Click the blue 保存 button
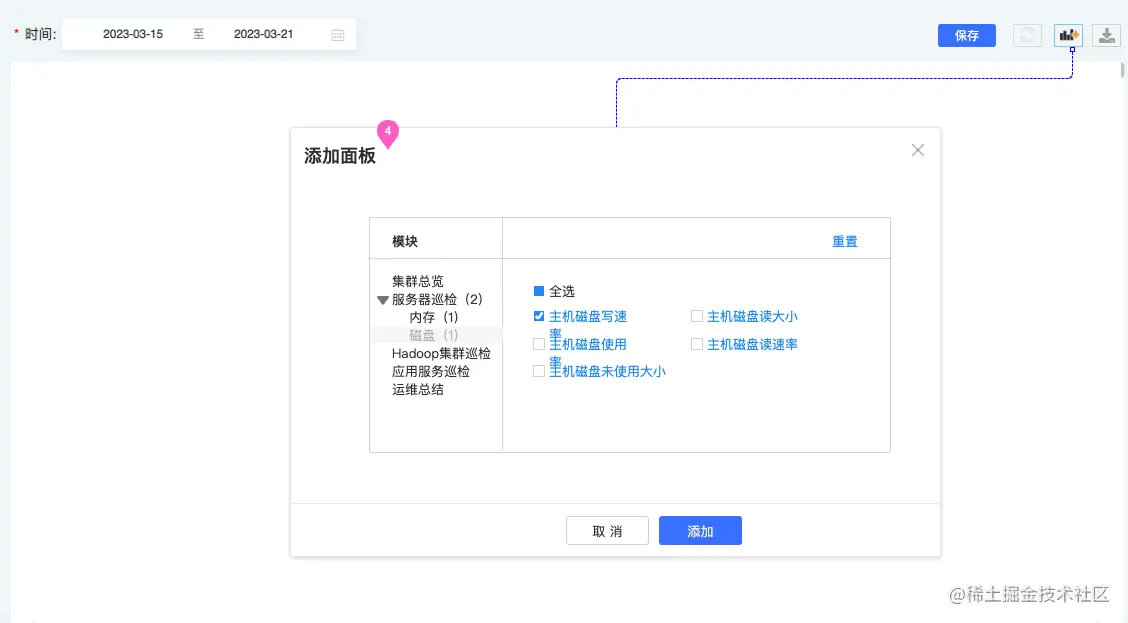This screenshot has height=623, width=1128. (966, 35)
